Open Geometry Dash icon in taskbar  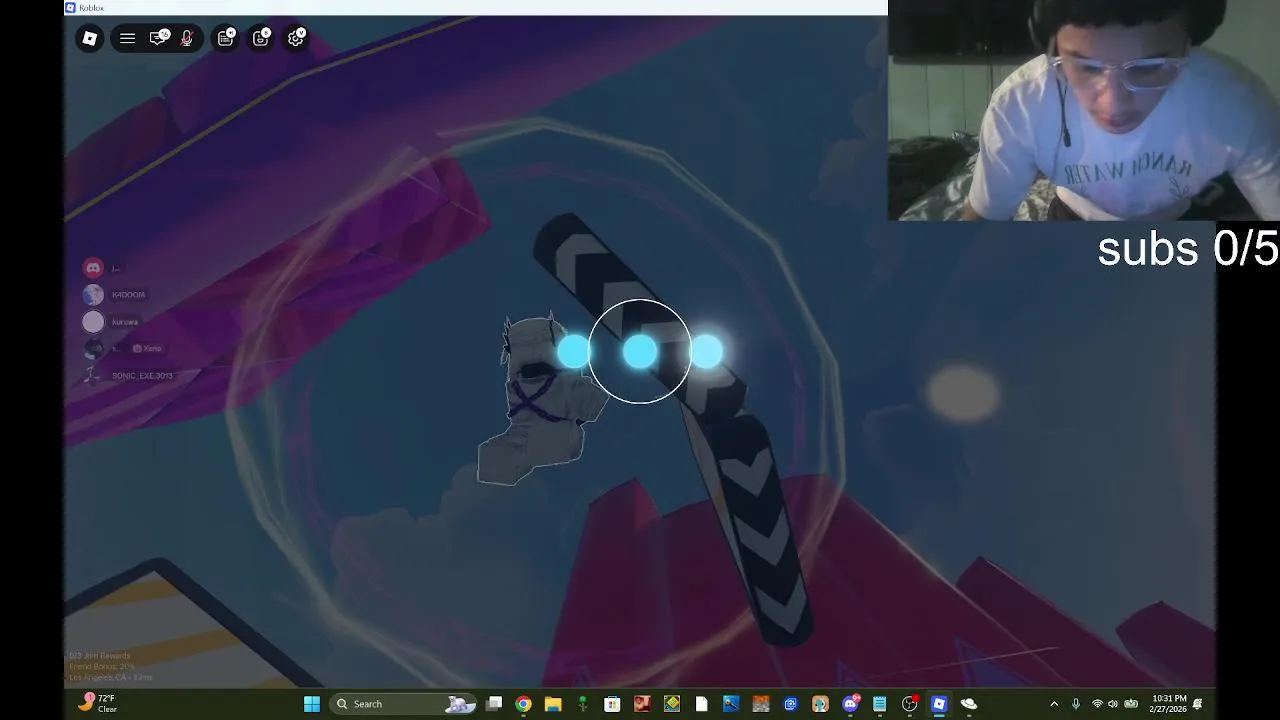(672, 704)
